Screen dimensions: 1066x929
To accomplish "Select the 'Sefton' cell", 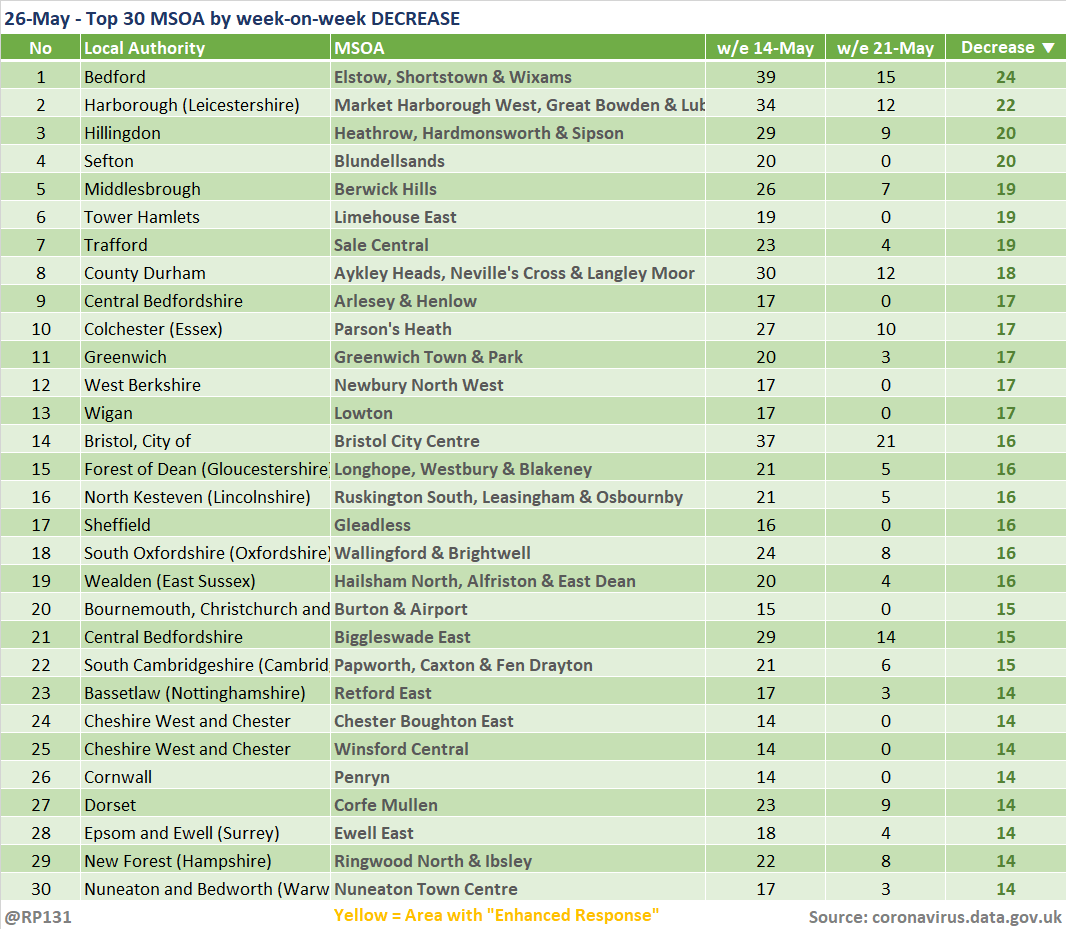I will (x=205, y=161).
